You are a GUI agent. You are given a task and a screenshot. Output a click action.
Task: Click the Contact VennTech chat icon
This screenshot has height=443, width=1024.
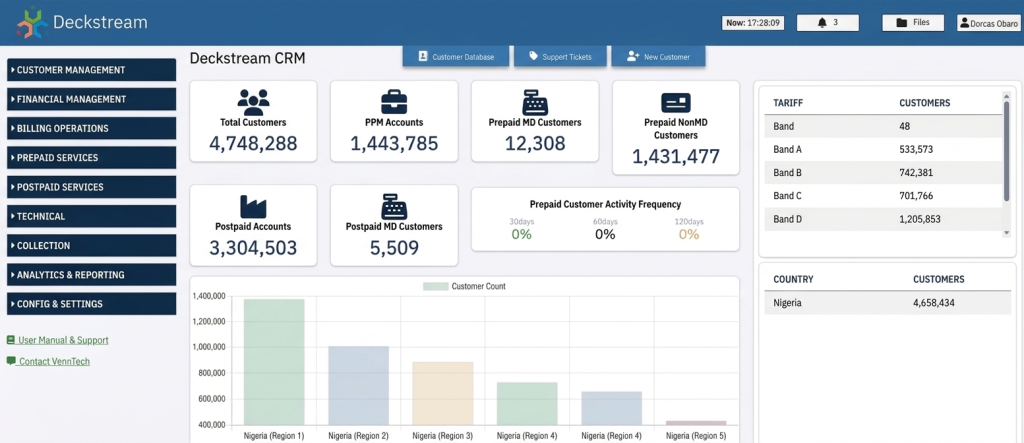[10, 361]
